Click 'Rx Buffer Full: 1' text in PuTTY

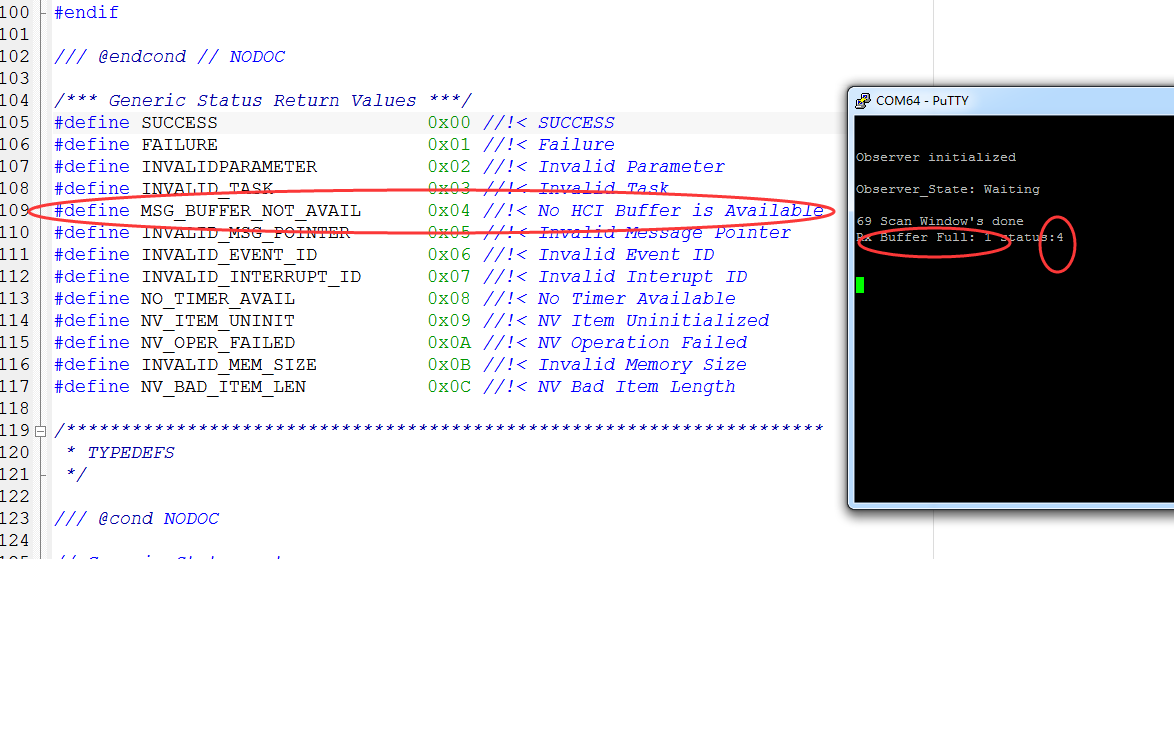click(x=924, y=237)
